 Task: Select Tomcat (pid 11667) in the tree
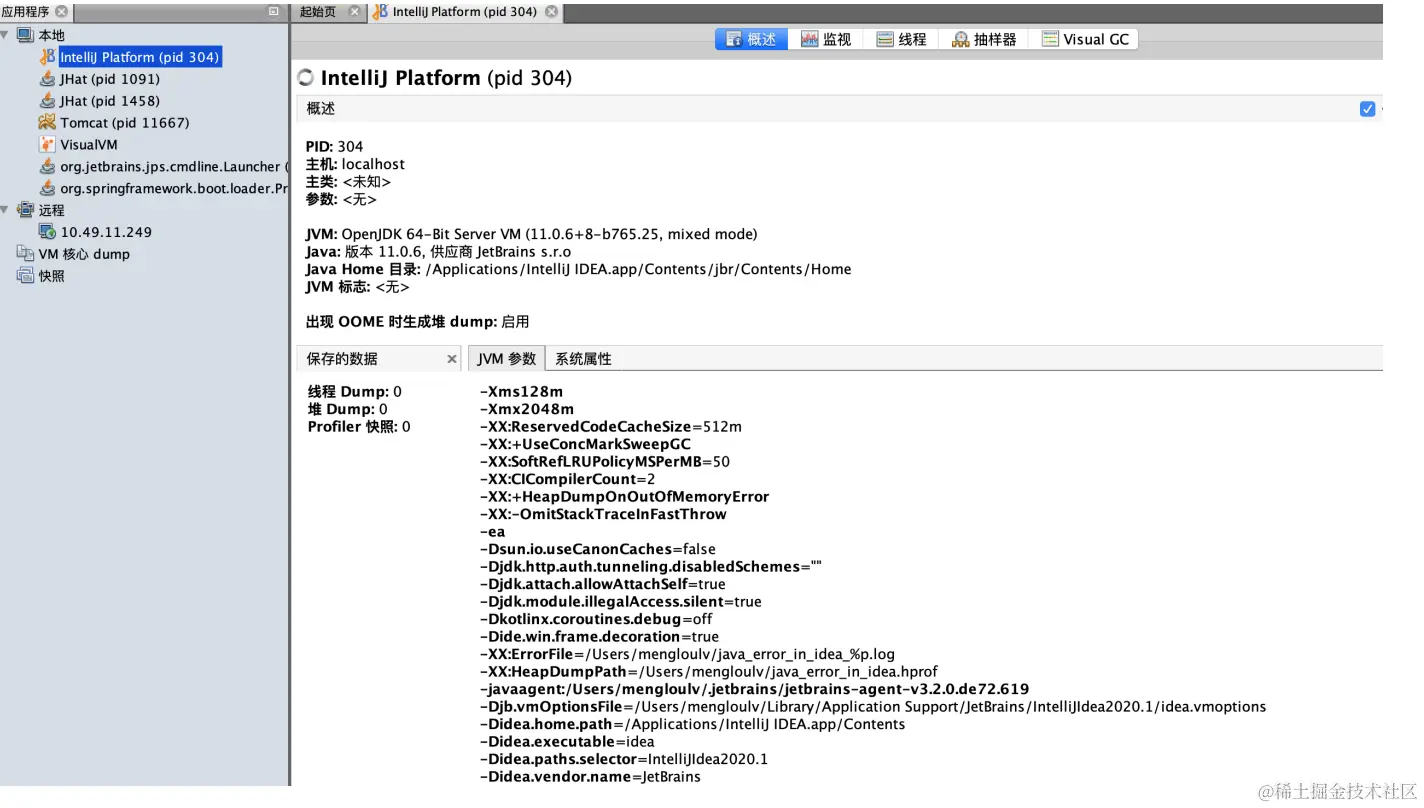[125, 123]
